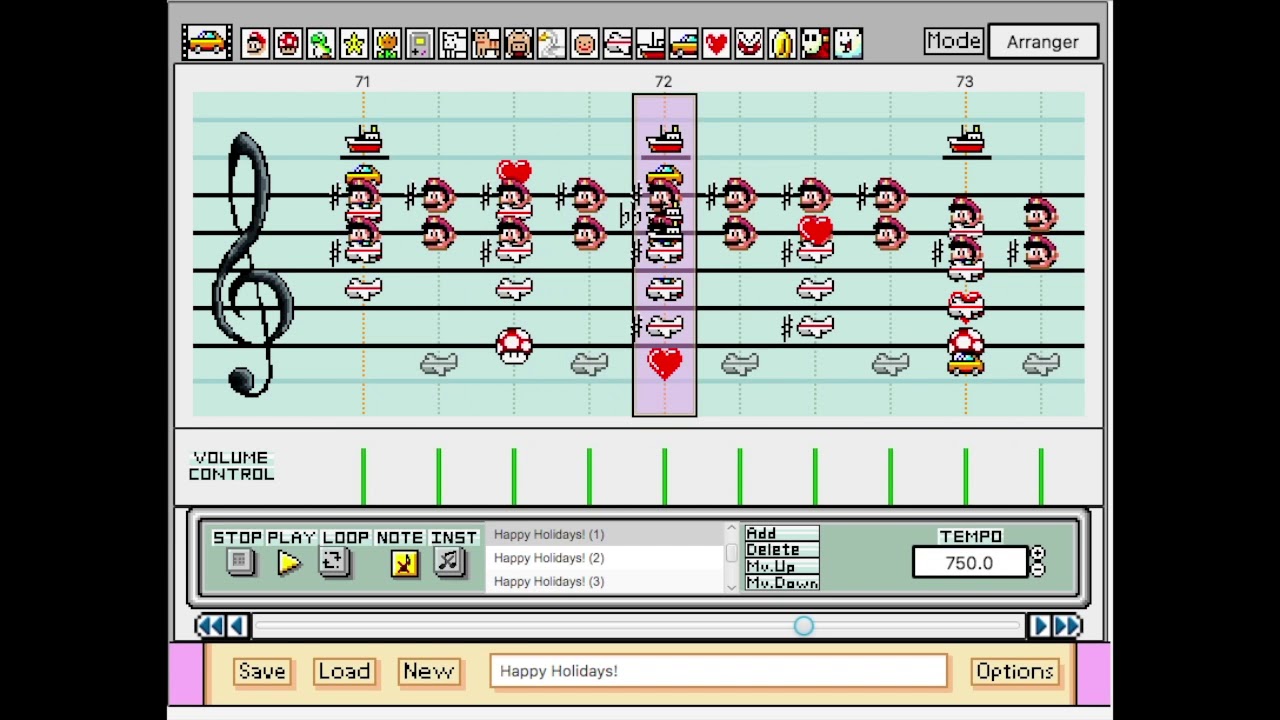The image size is (1280, 720).
Task: Select the Mario head instrument
Action: [x=255, y=43]
